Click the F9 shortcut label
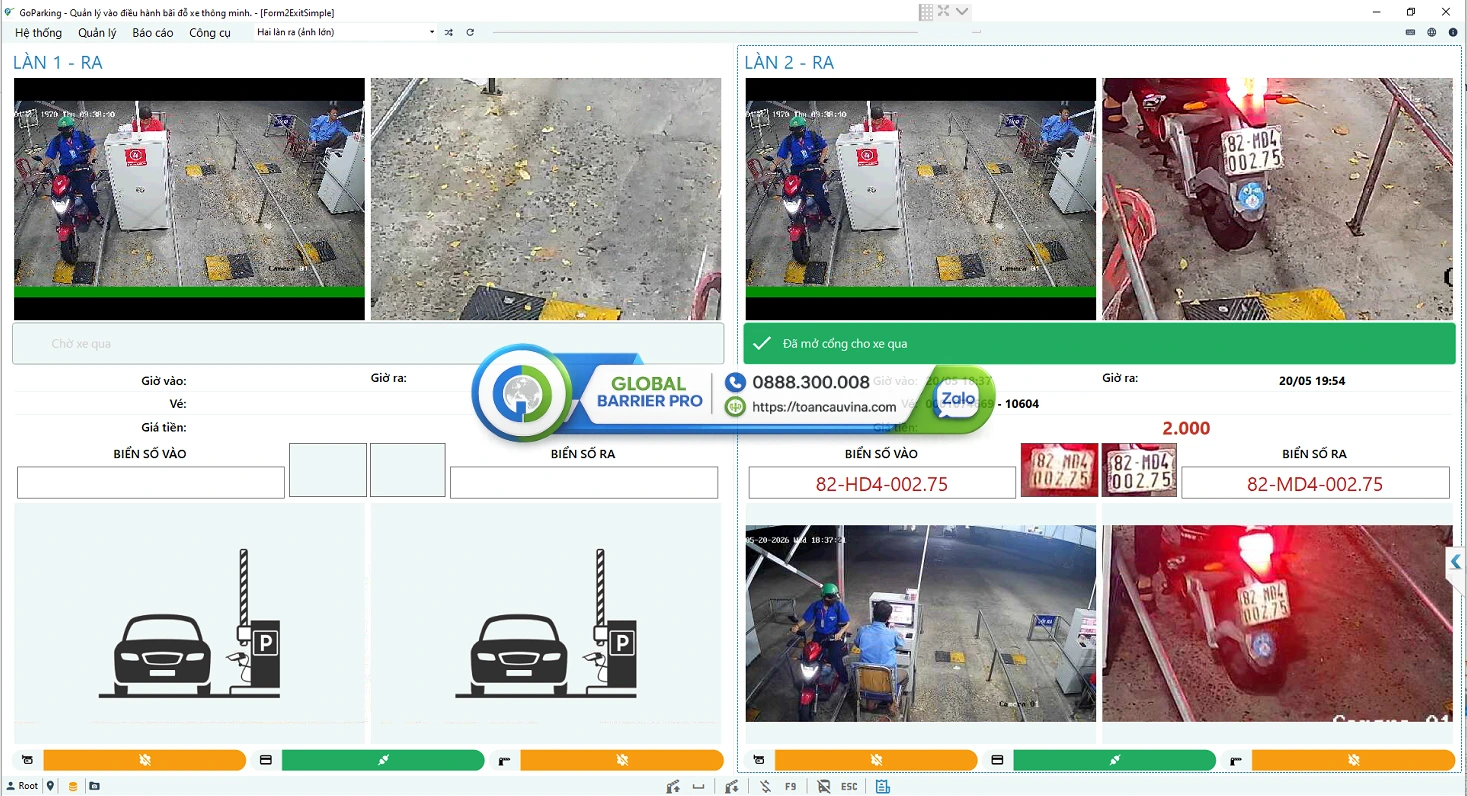The height and width of the screenshot is (796, 1467). 790,787
